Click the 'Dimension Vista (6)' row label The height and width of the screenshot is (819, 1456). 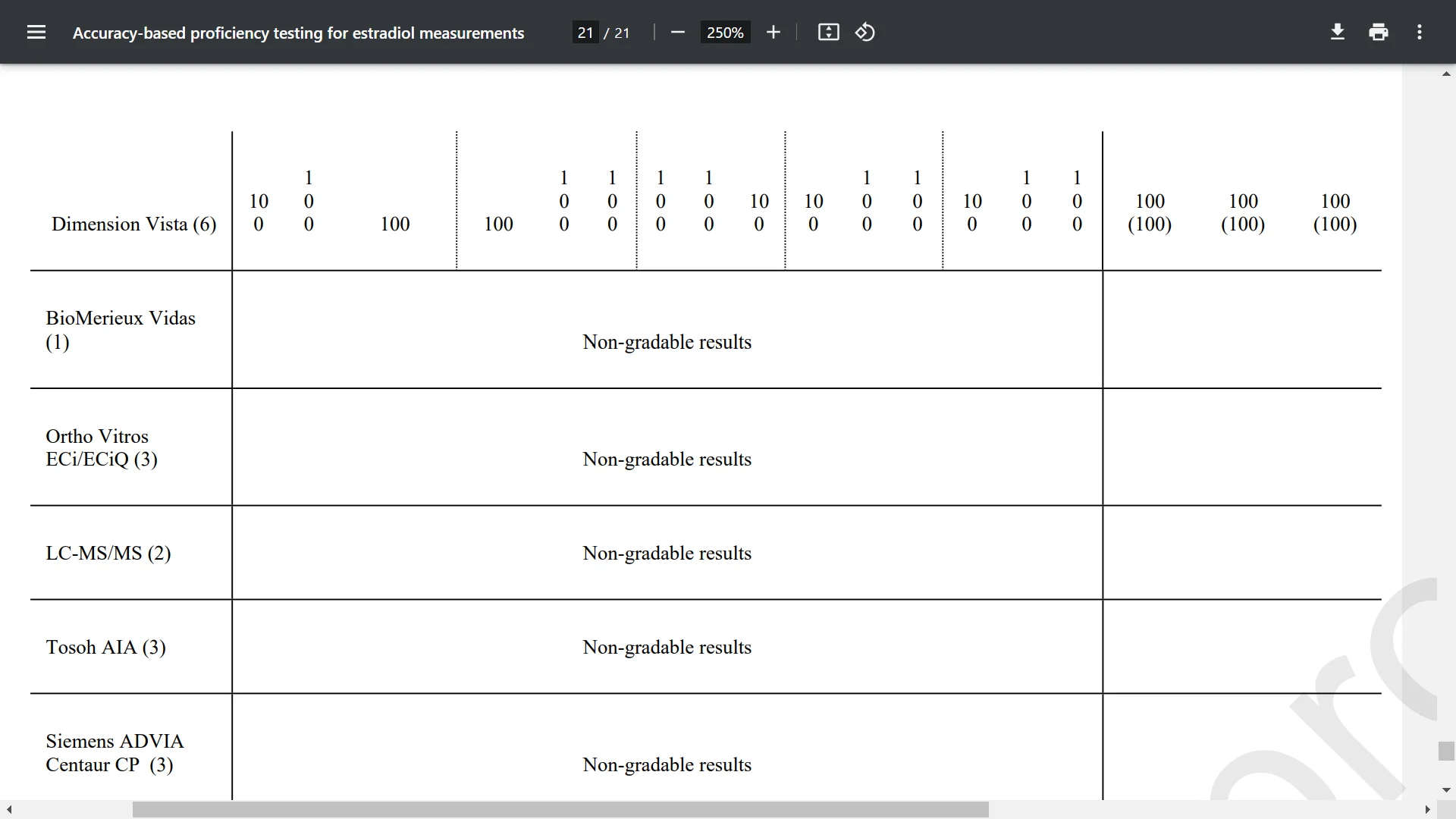click(x=133, y=224)
